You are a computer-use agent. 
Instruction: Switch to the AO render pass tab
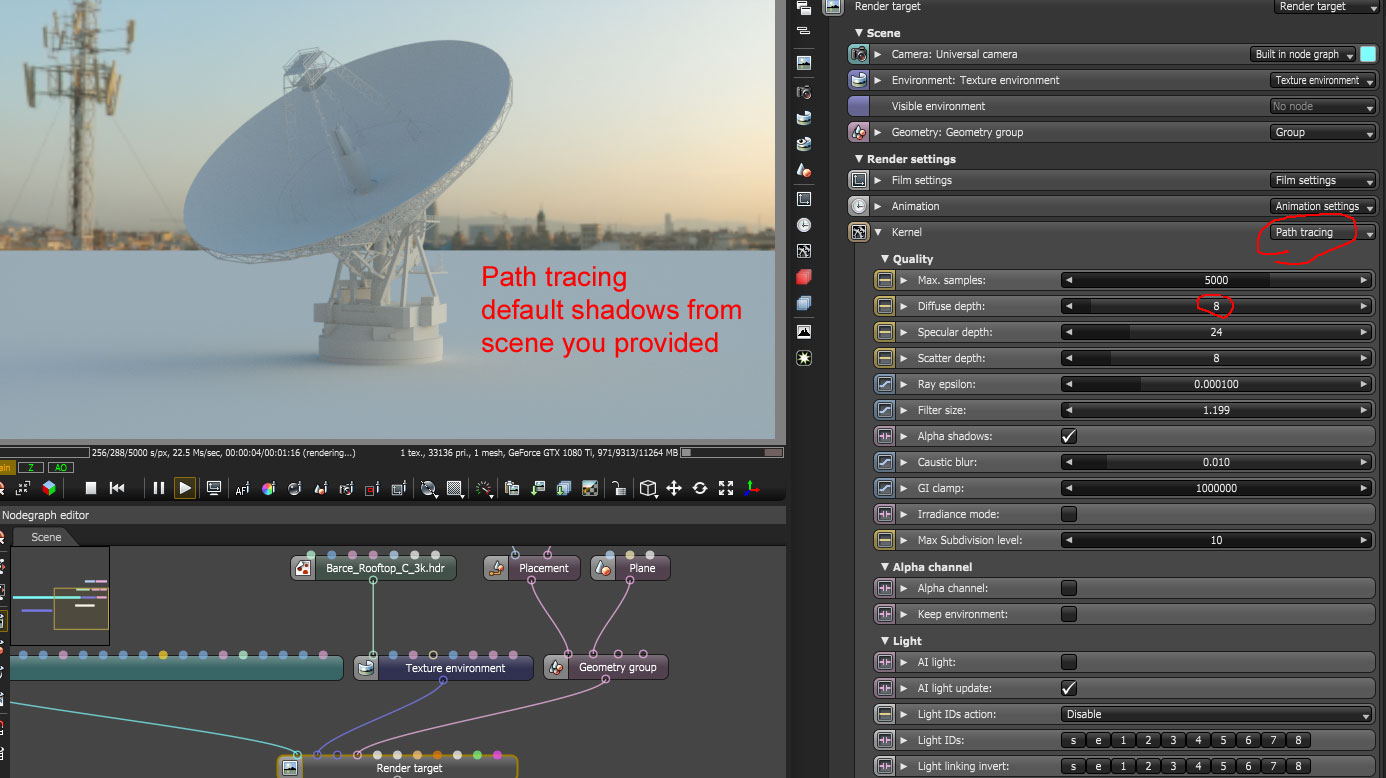pos(61,467)
